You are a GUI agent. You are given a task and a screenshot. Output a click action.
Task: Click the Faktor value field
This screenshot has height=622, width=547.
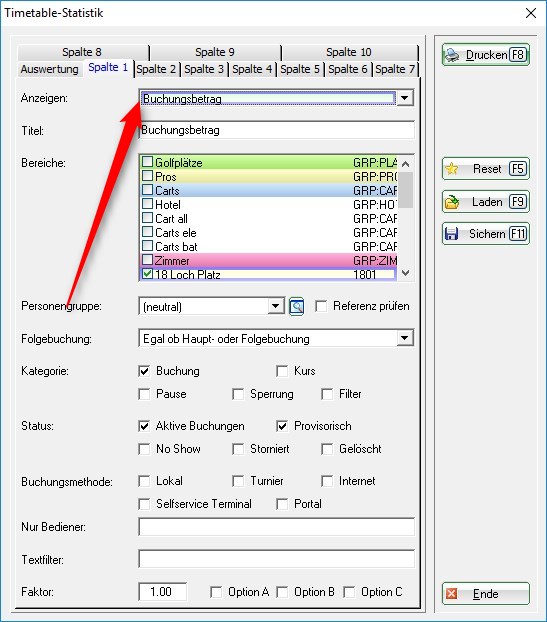point(163,592)
